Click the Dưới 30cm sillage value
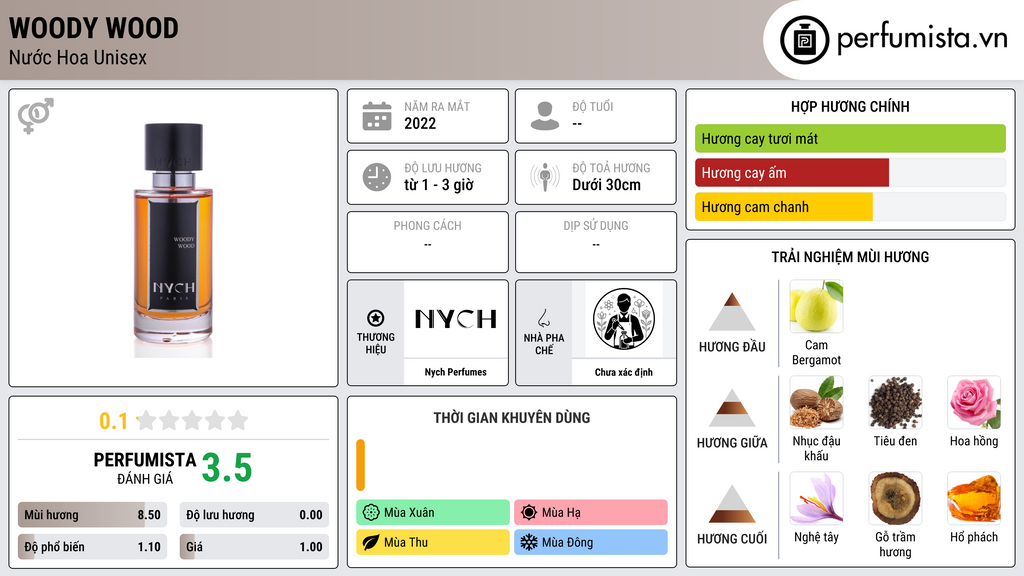This screenshot has height=576, width=1024. tap(606, 185)
